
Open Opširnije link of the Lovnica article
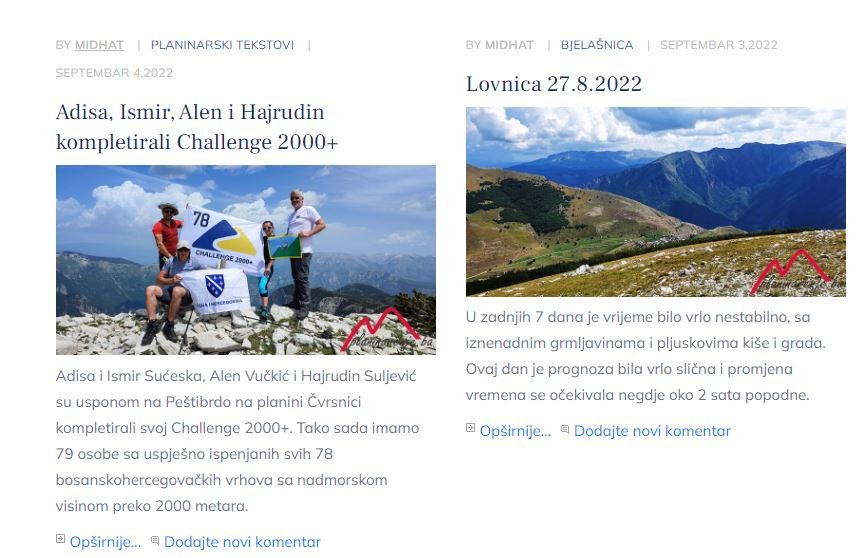pyautogui.click(x=515, y=431)
